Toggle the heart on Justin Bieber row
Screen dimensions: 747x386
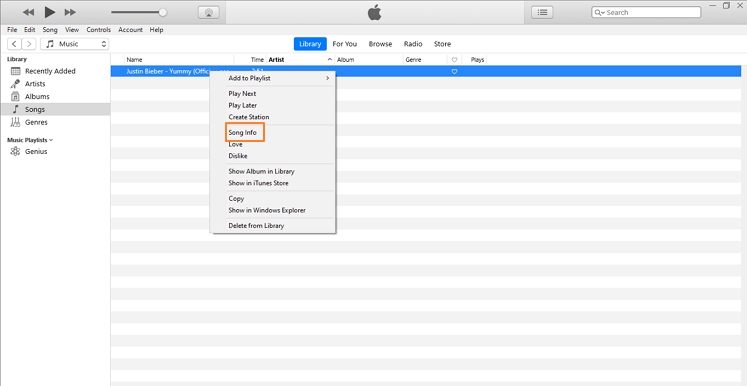(x=454, y=71)
